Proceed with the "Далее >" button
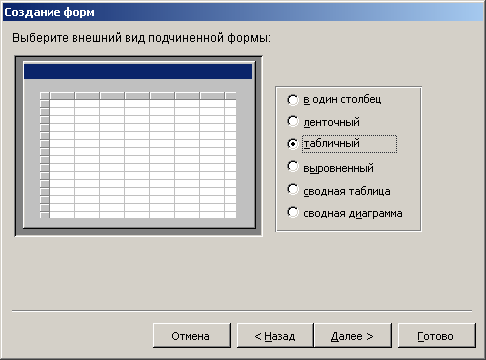Image resolution: width=486 pixels, height=360 pixels. (353, 336)
